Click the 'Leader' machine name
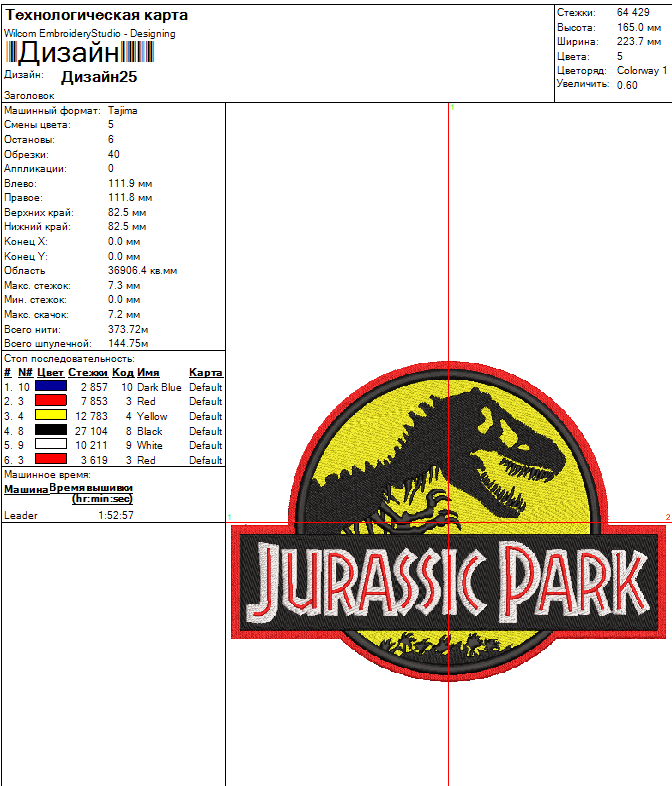 tap(21, 515)
